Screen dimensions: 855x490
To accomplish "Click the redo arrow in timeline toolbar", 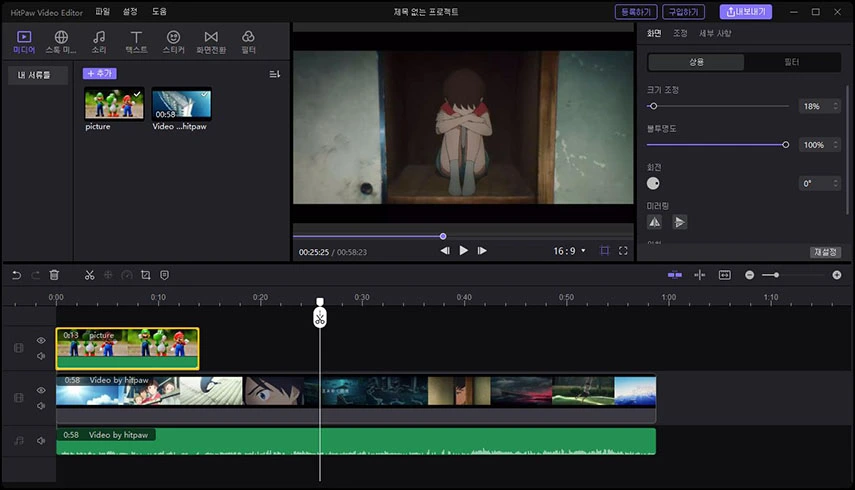I will (35, 275).
